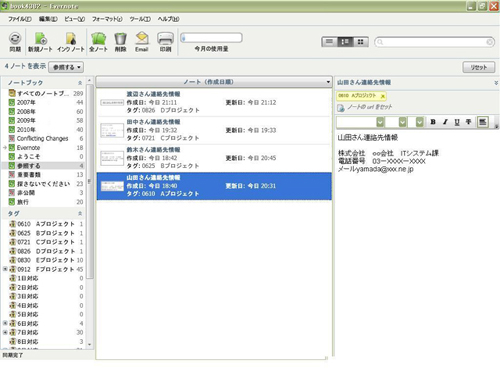Expand the 0912 F project tag
Viewport: 500px width, 375px height.
[5, 269]
